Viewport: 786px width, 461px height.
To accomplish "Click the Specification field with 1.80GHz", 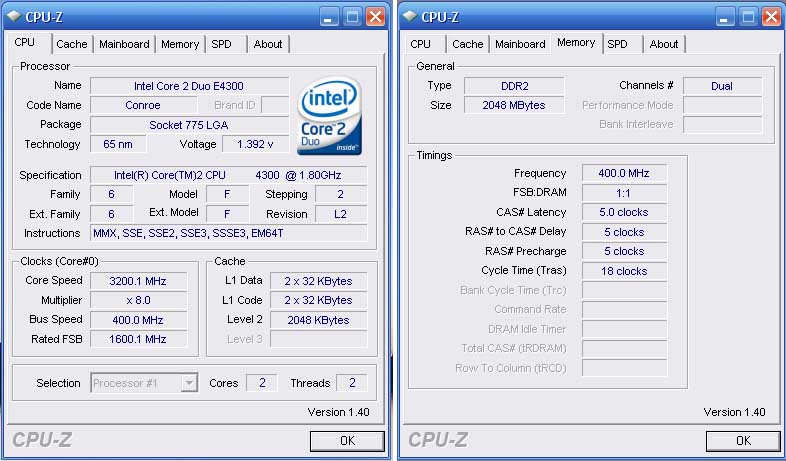I will click(x=229, y=175).
